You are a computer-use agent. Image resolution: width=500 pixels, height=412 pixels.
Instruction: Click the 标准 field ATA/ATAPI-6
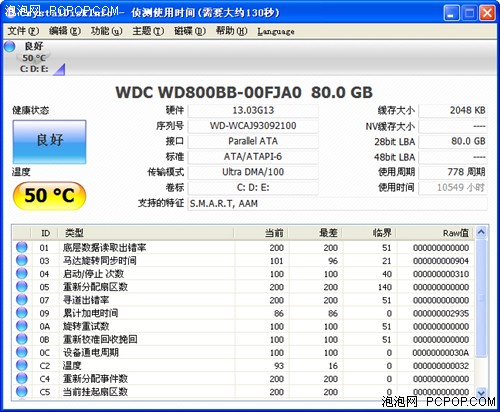[x=253, y=157]
